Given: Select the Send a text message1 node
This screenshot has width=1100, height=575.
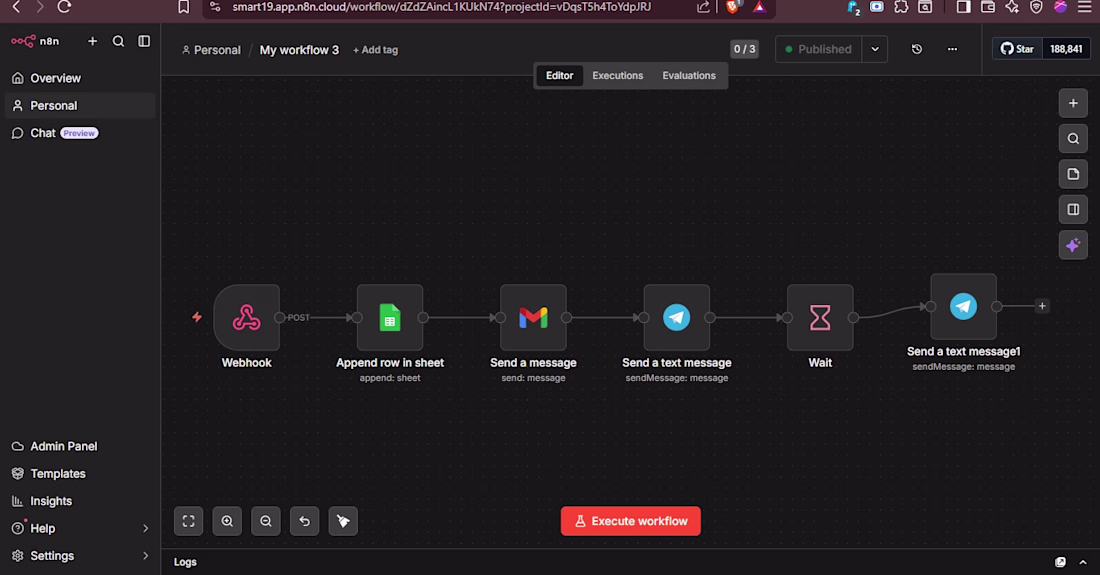Looking at the screenshot, I should [963, 306].
